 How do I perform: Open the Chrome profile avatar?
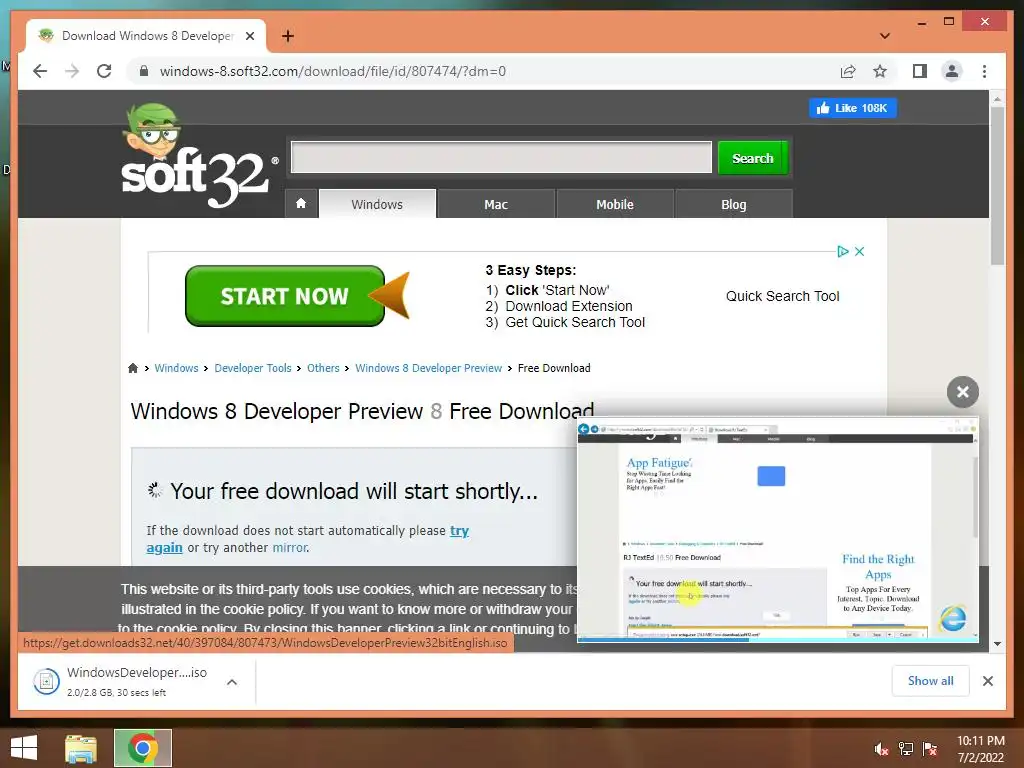(x=952, y=71)
